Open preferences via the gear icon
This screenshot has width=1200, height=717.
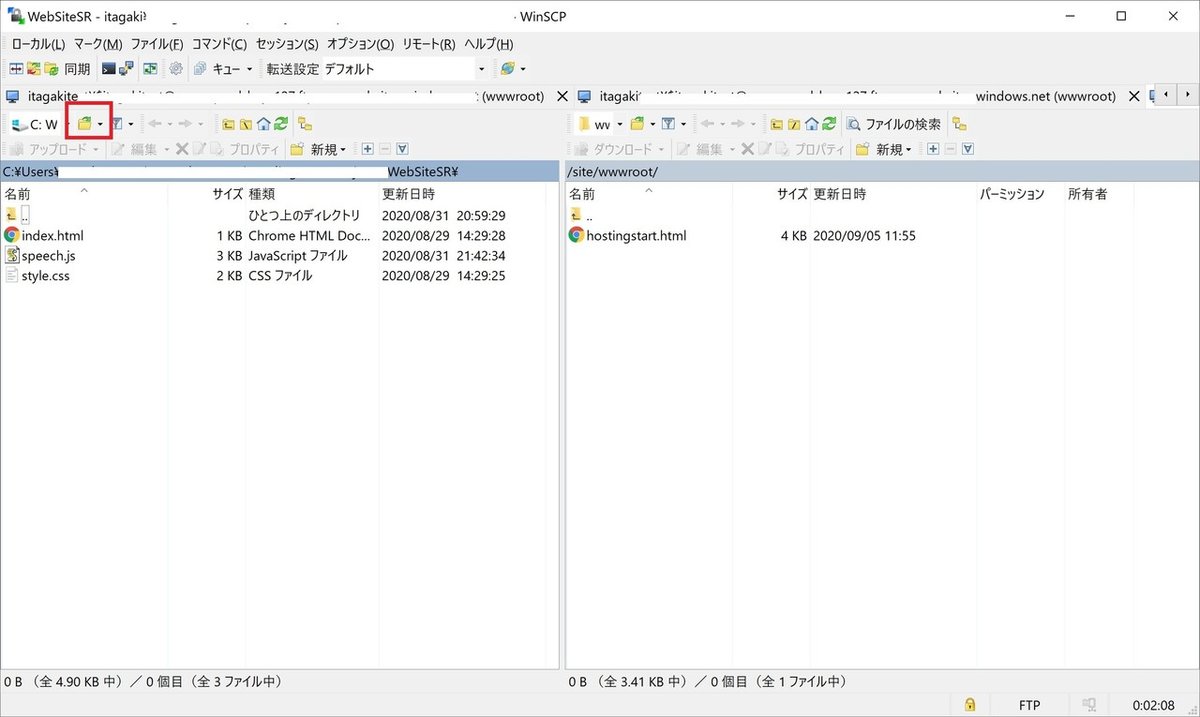coord(175,69)
